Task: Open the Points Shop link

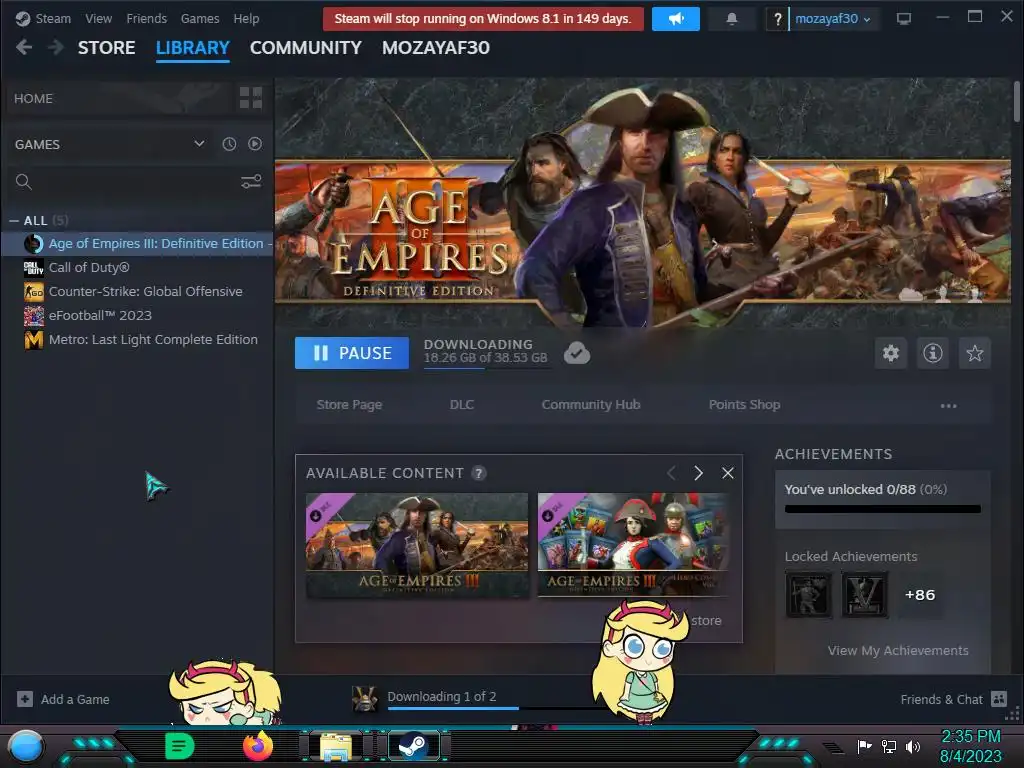Action: [744, 405]
